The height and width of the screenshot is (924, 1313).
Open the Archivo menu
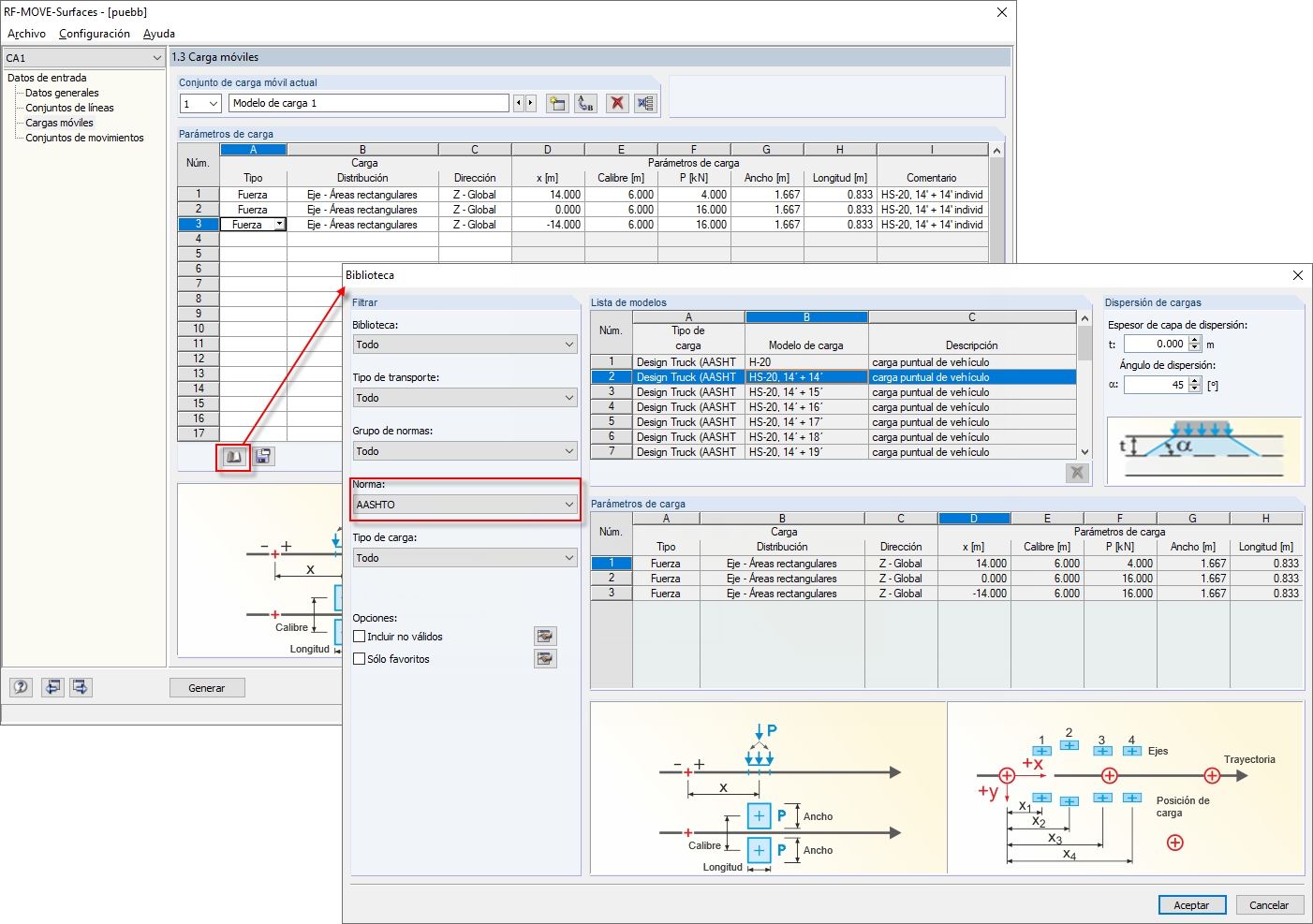point(26,34)
